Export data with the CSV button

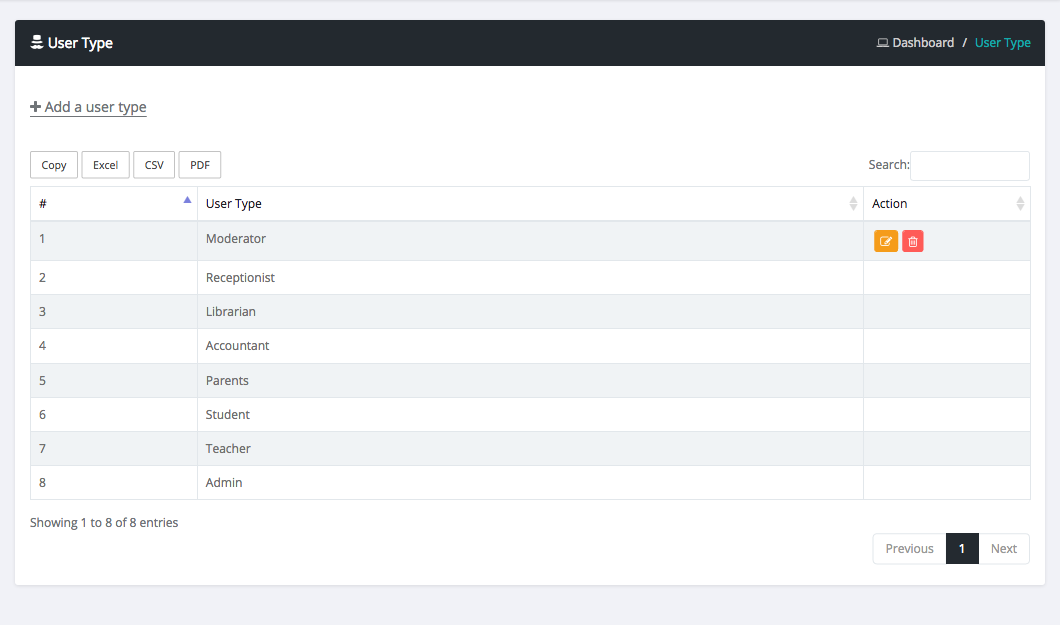pyautogui.click(x=153, y=164)
